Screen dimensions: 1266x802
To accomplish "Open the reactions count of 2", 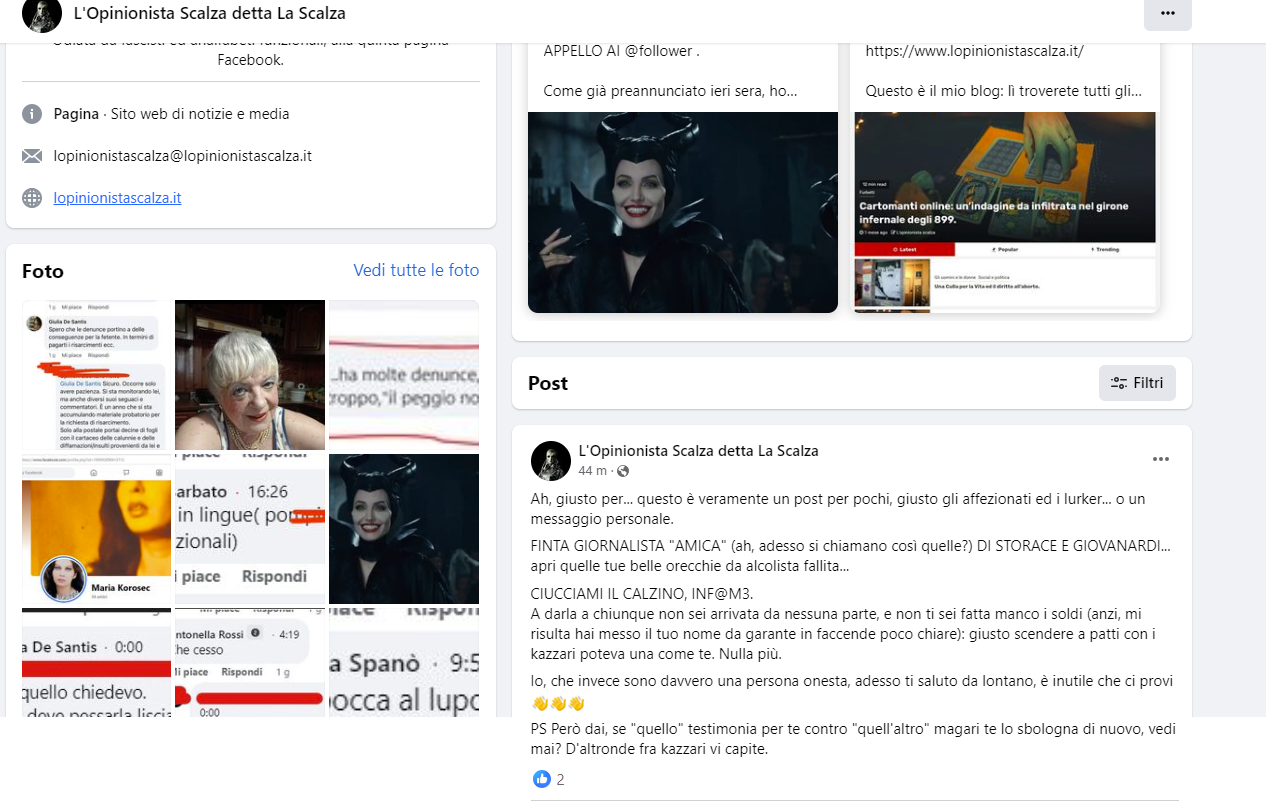I will [560, 780].
